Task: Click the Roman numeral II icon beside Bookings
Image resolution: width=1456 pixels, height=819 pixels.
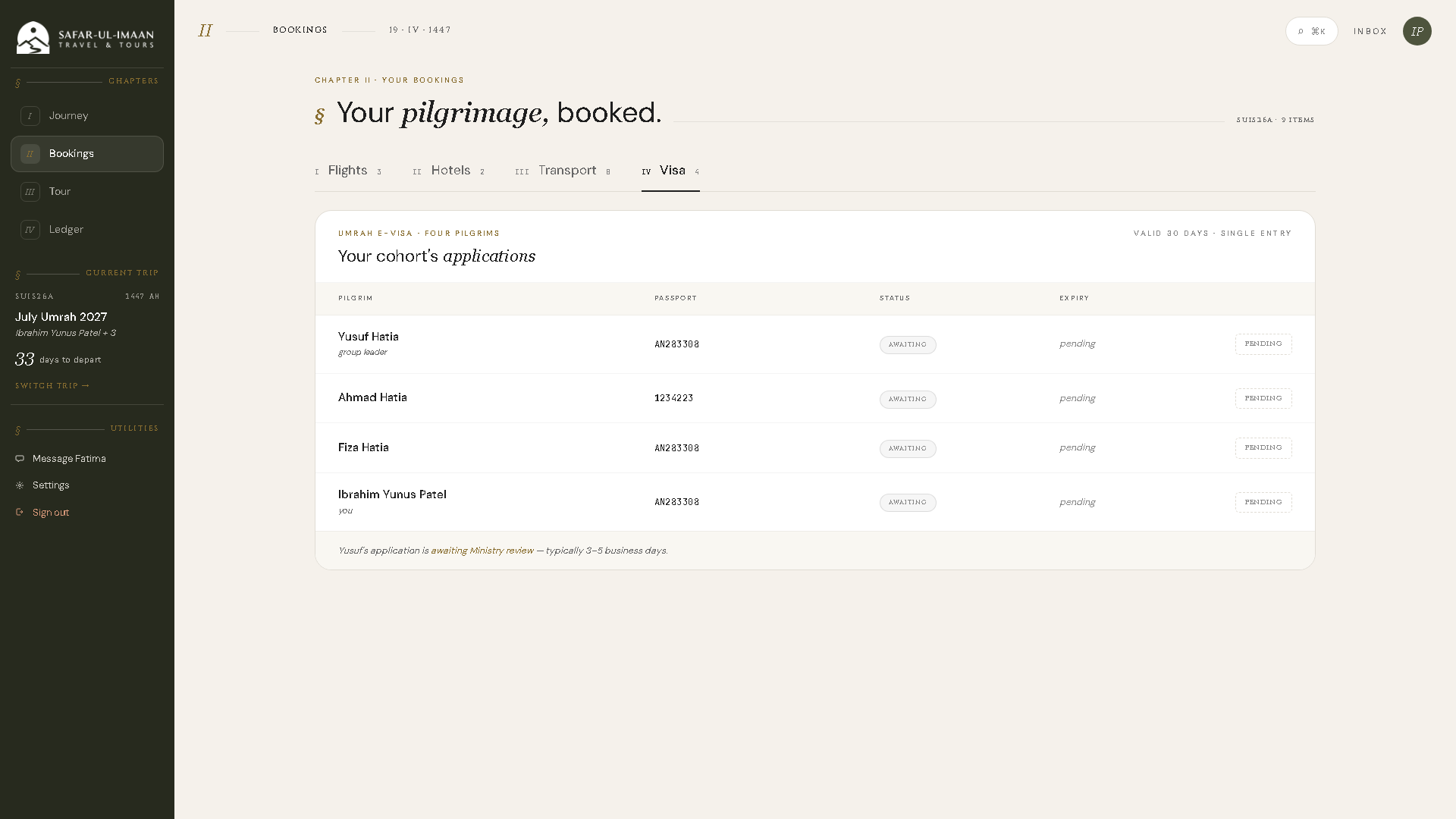Action: [30, 154]
